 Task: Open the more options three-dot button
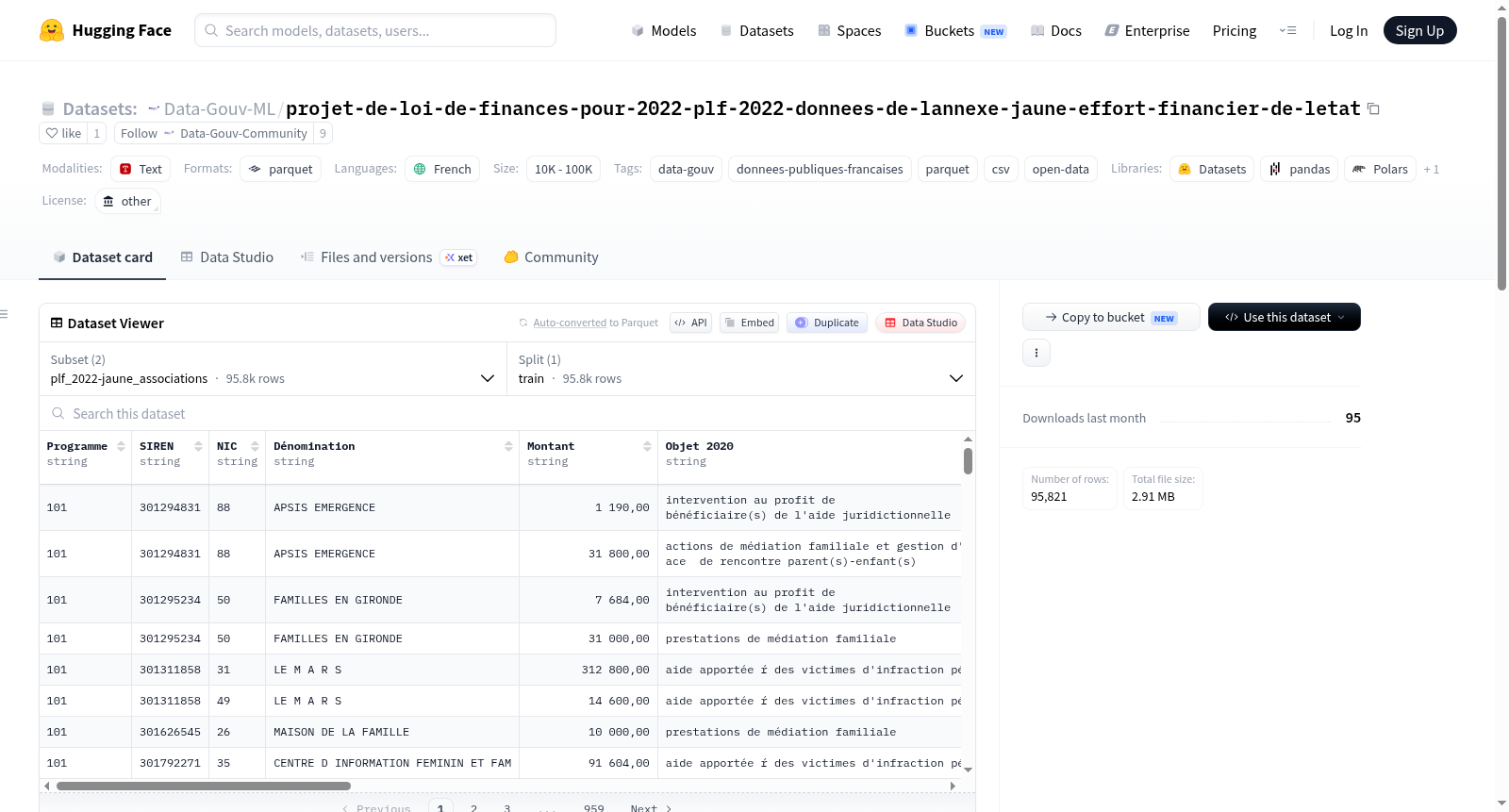coord(1036,353)
